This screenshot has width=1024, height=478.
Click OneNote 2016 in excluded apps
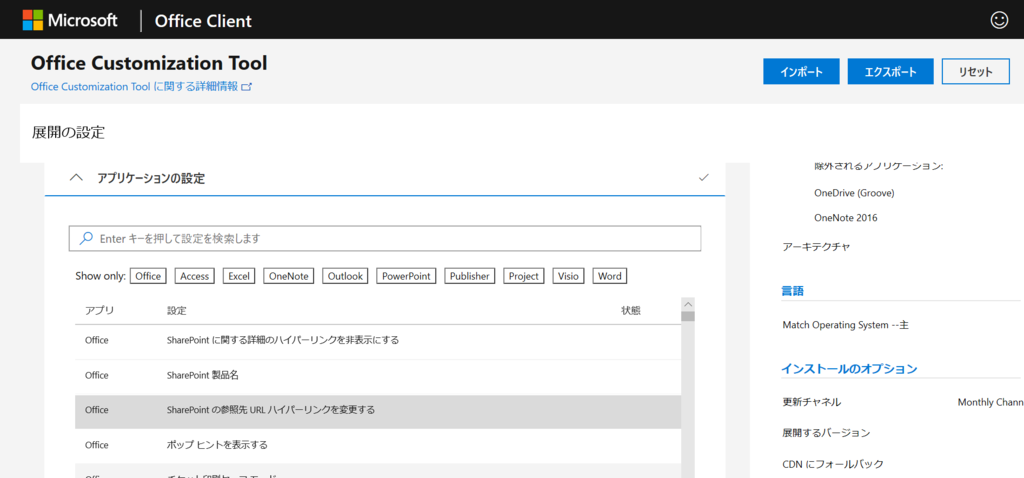click(846, 217)
